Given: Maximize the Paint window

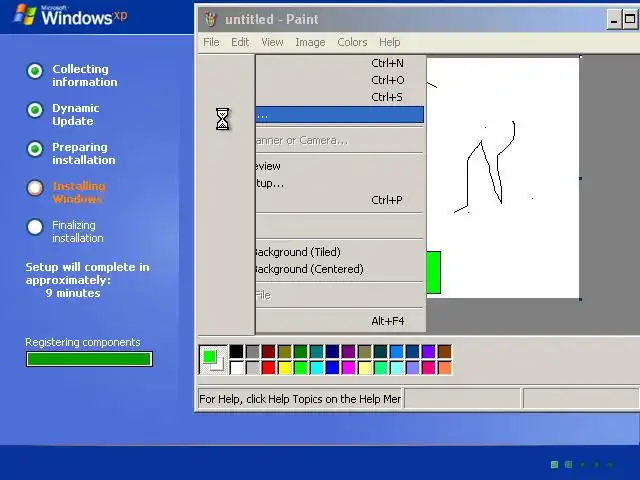Looking at the screenshot, I should tap(630, 20).
